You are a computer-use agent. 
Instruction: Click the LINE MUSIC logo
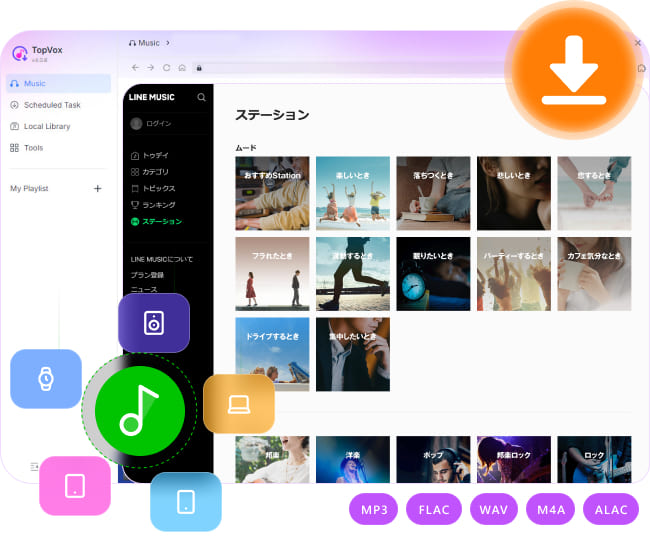(x=152, y=97)
